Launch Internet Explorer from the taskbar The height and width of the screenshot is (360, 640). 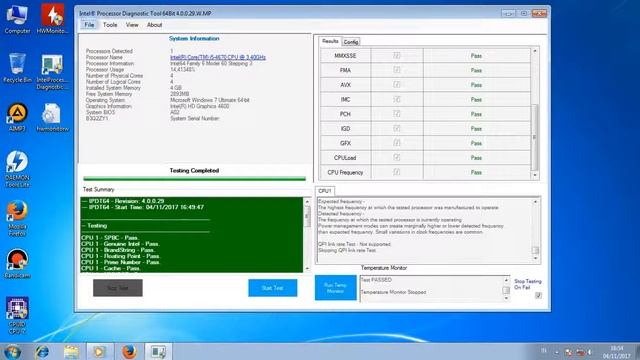[x=42, y=351]
